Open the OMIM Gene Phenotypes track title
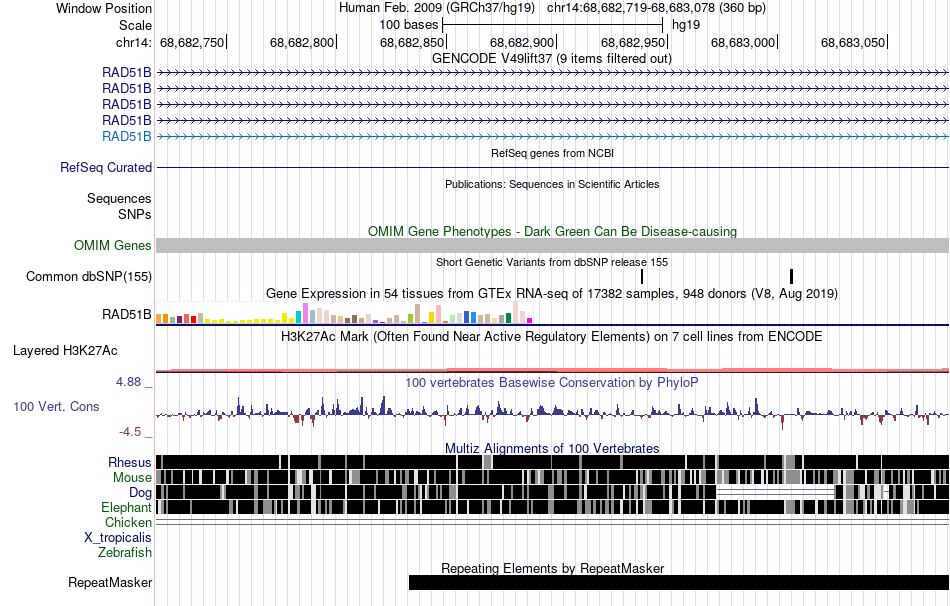The width and height of the screenshot is (950, 606). tap(552, 231)
